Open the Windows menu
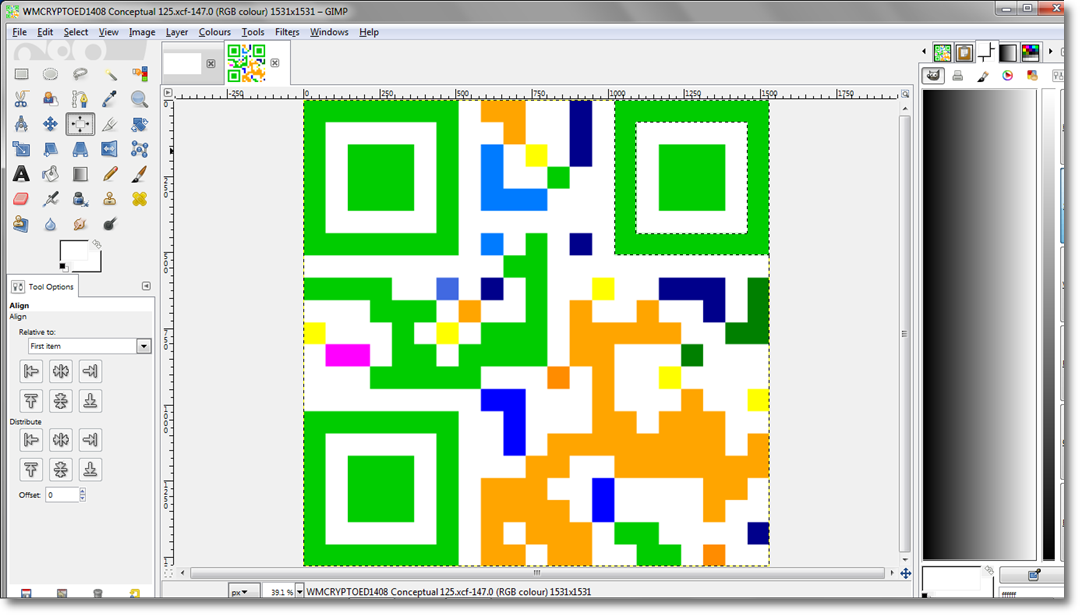The height and width of the screenshot is (615, 1080). (x=329, y=32)
